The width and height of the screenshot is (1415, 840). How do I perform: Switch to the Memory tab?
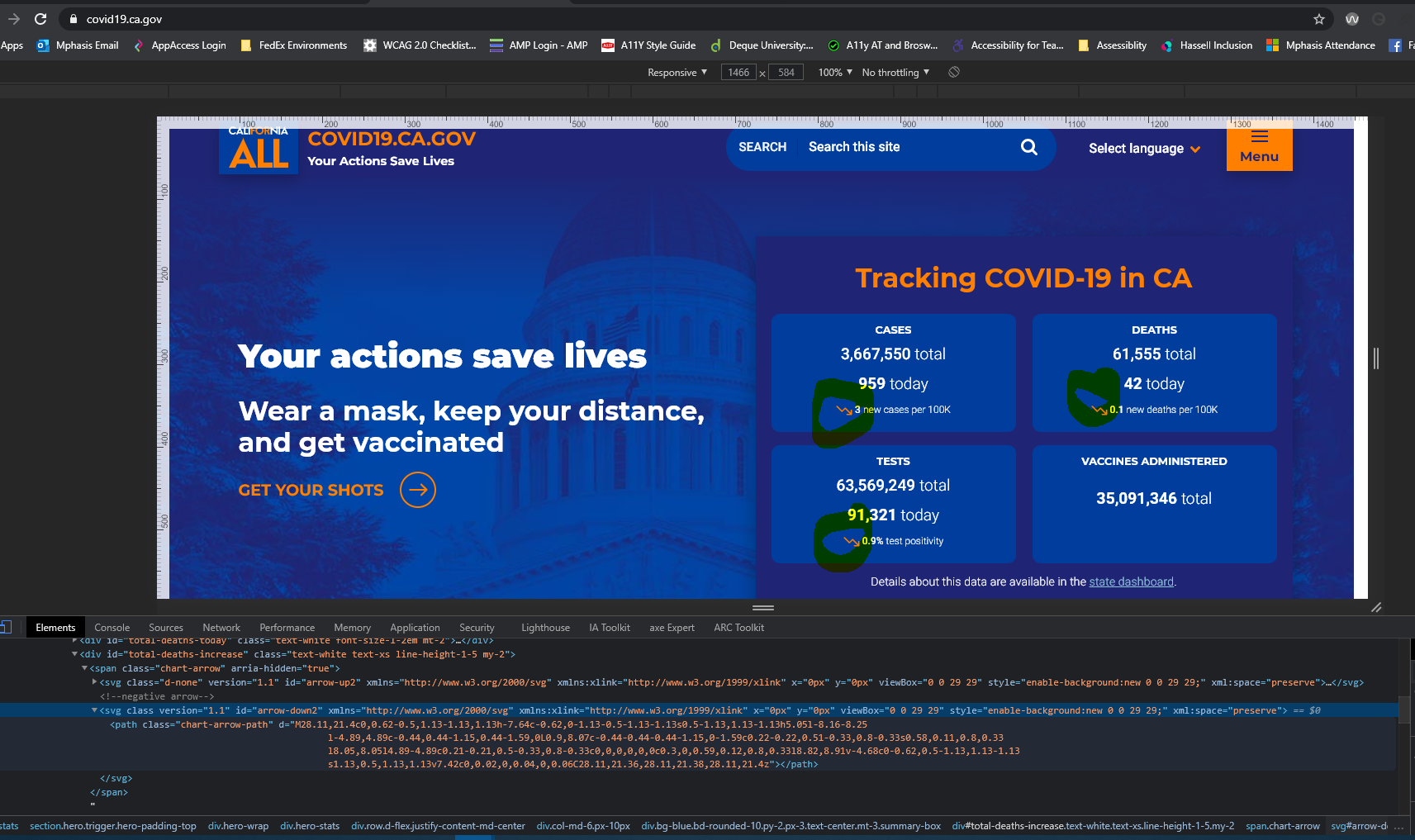tap(353, 628)
